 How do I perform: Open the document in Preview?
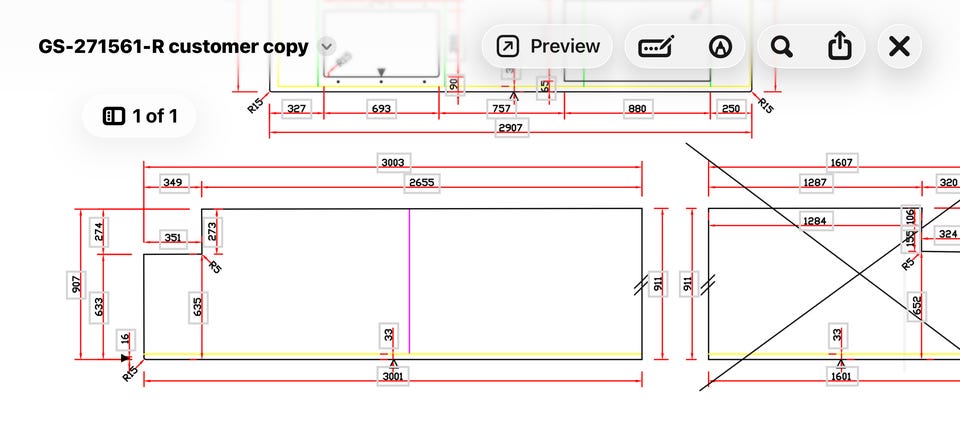(x=547, y=47)
